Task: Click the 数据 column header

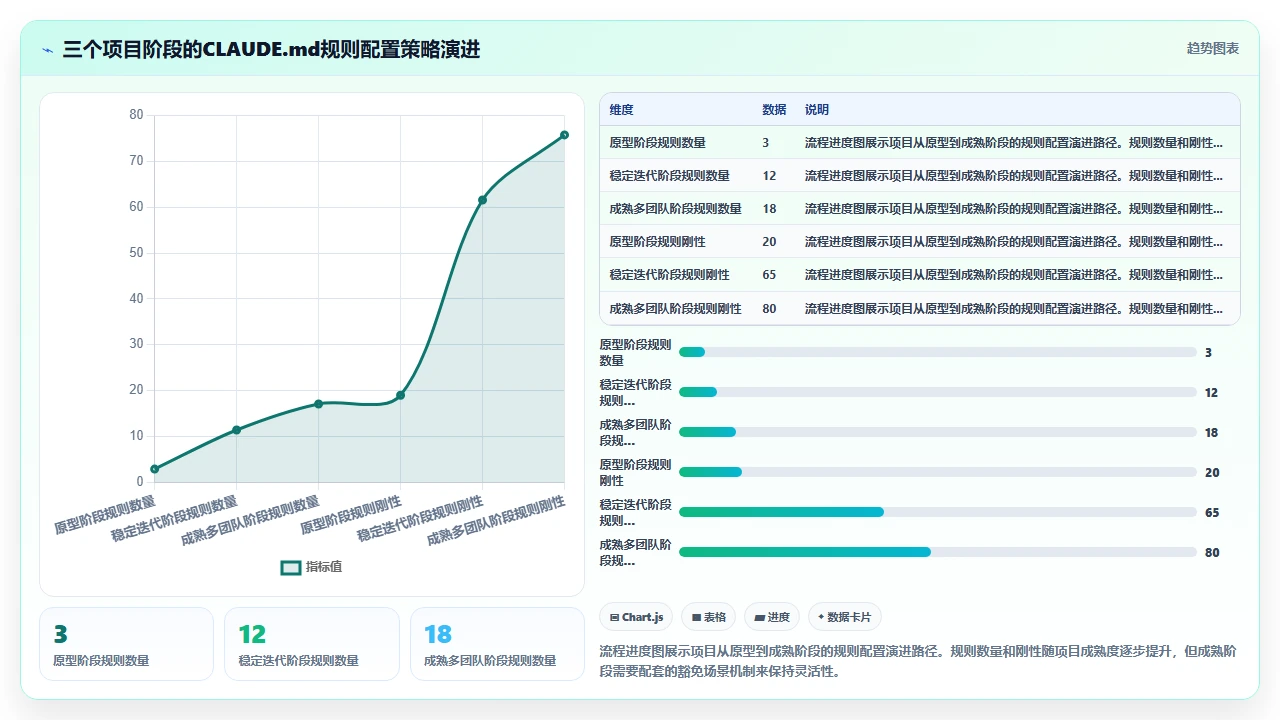Action: (774, 110)
